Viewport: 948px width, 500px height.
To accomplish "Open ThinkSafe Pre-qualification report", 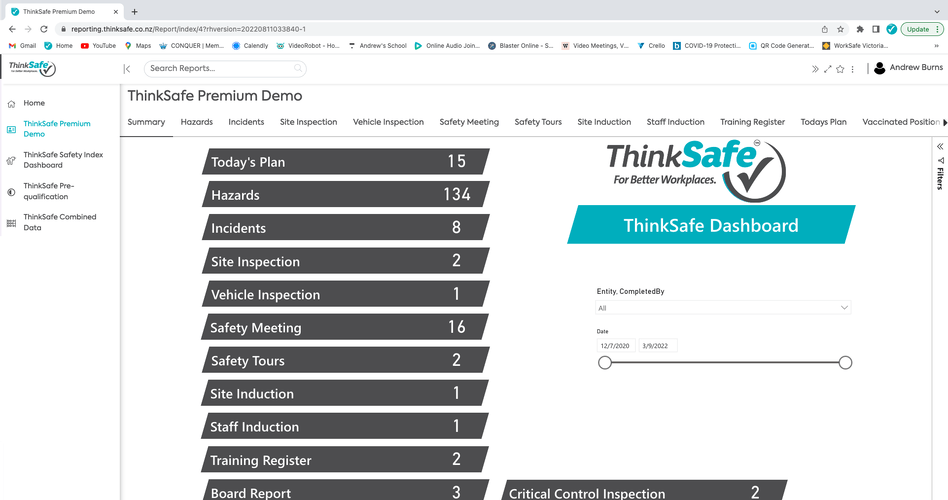I will coord(48,191).
